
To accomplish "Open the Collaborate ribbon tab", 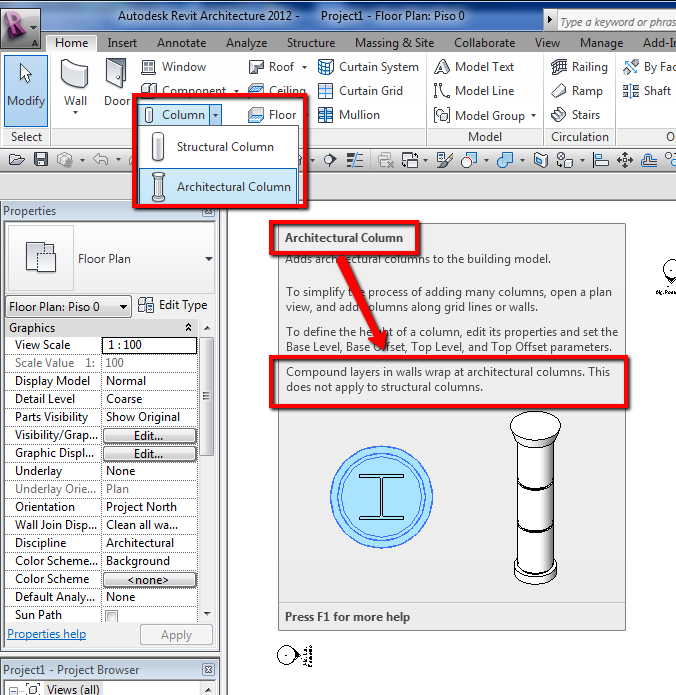I will point(485,43).
